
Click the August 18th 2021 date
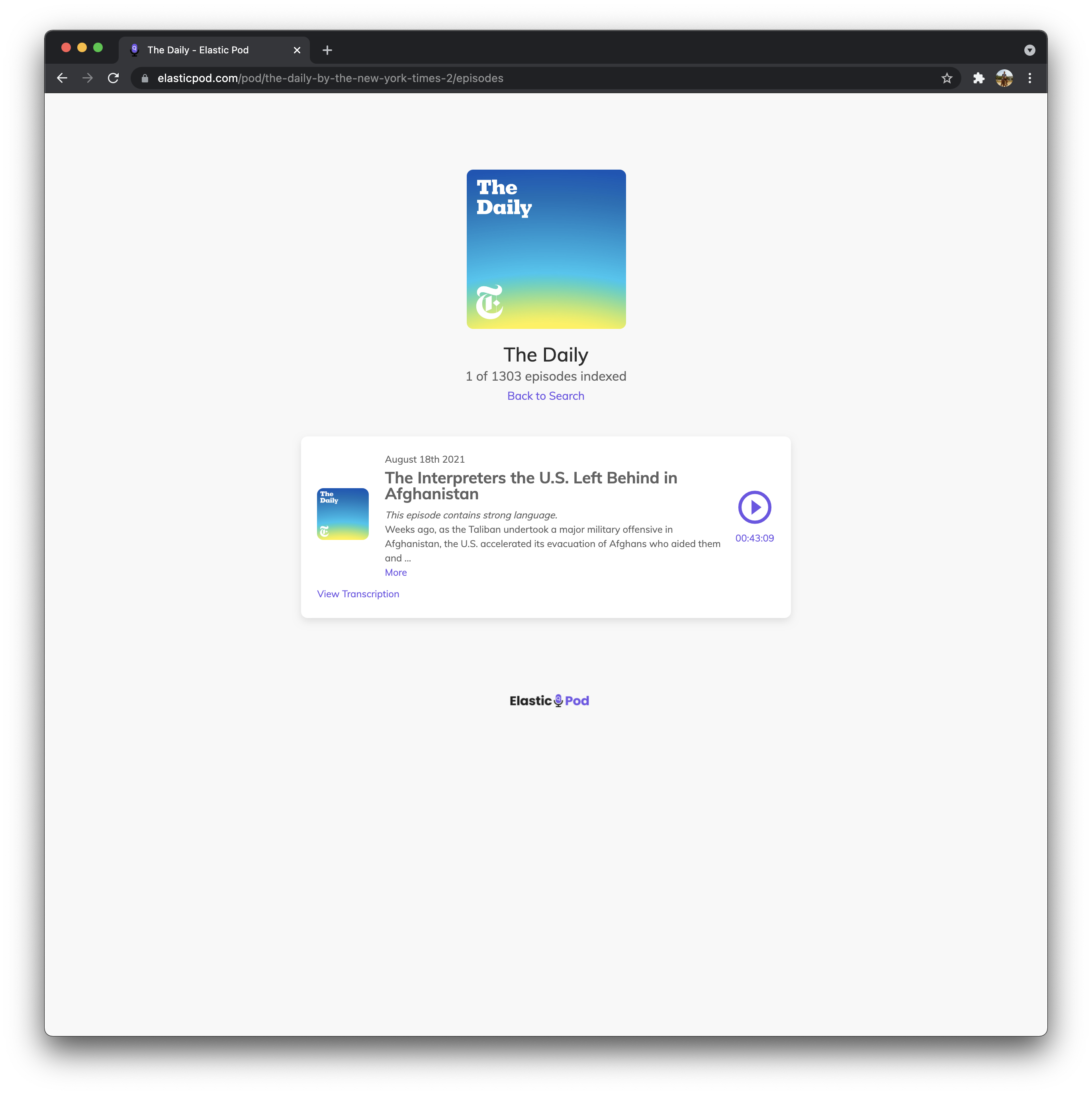(425, 459)
